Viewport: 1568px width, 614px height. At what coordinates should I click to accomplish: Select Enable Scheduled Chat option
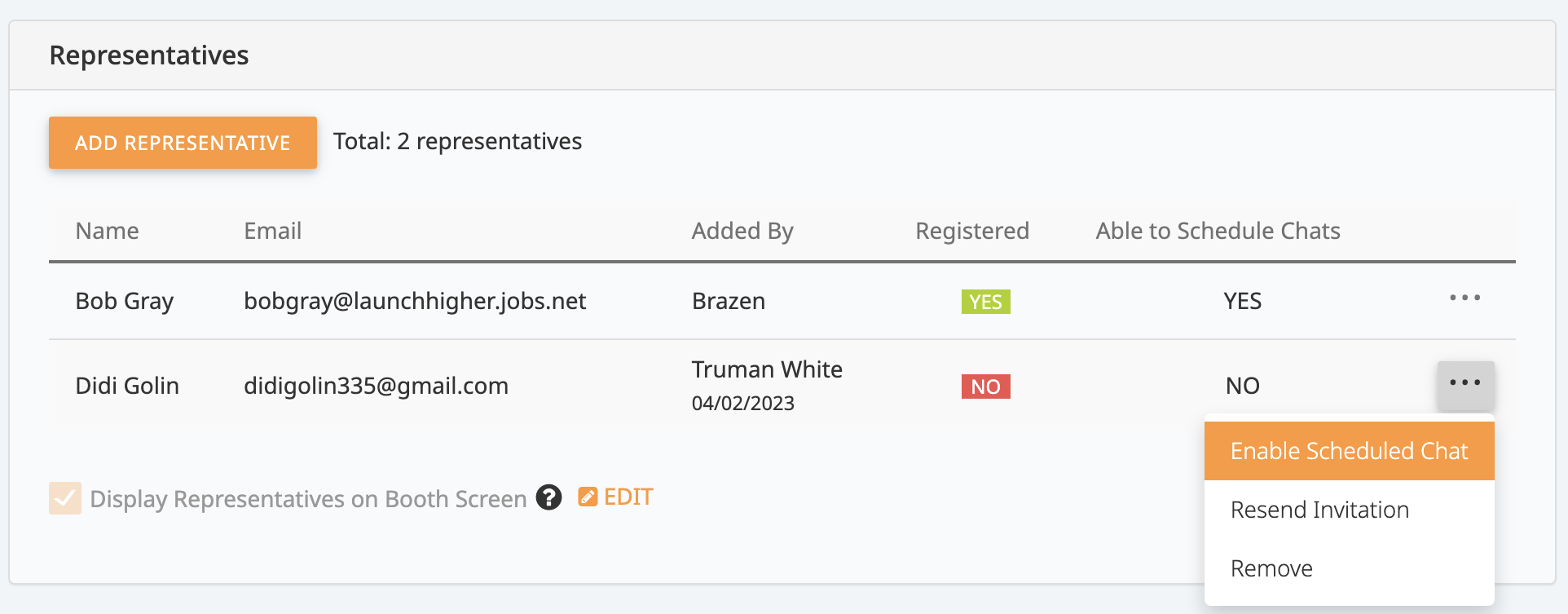pyautogui.click(x=1349, y=451)
